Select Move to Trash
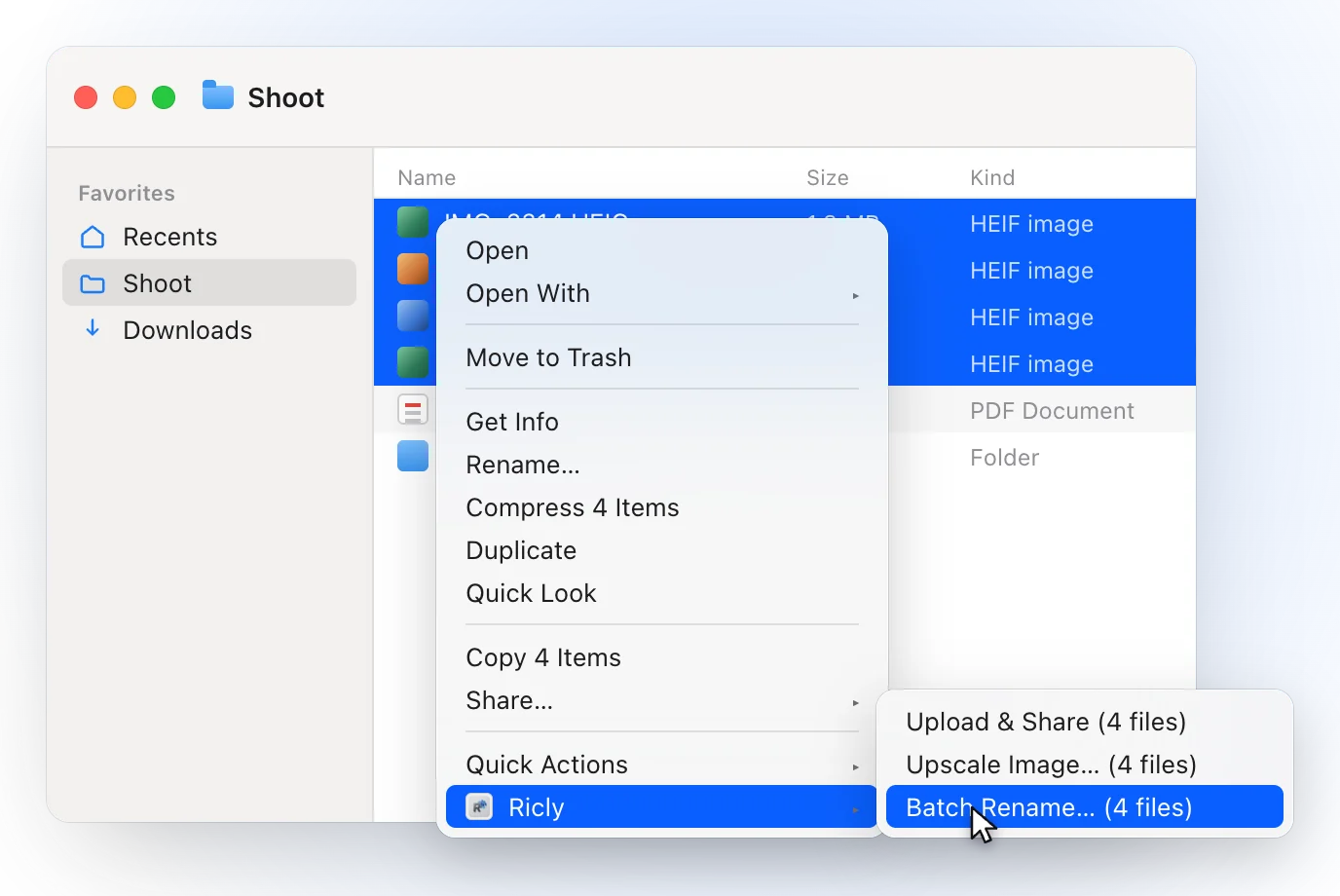The height and width of the screenshot is (896, 1340). click(x=662, y=357)
